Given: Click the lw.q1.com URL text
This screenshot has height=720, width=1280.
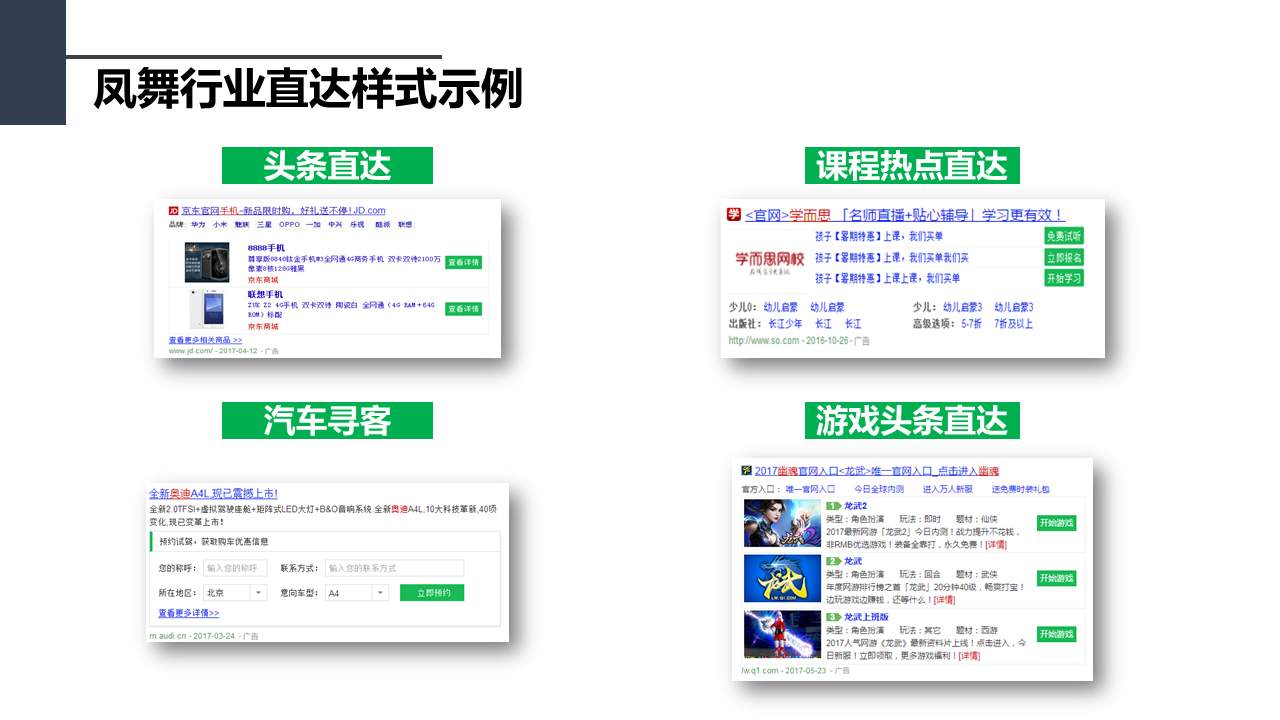Looking at the screenshot, I should [x=760, y=670].
